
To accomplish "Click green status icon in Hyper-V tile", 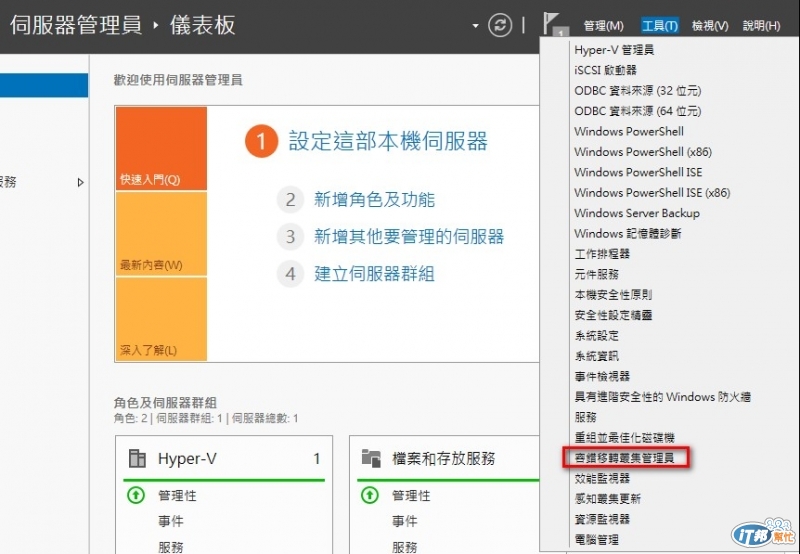I will [136, 495].
